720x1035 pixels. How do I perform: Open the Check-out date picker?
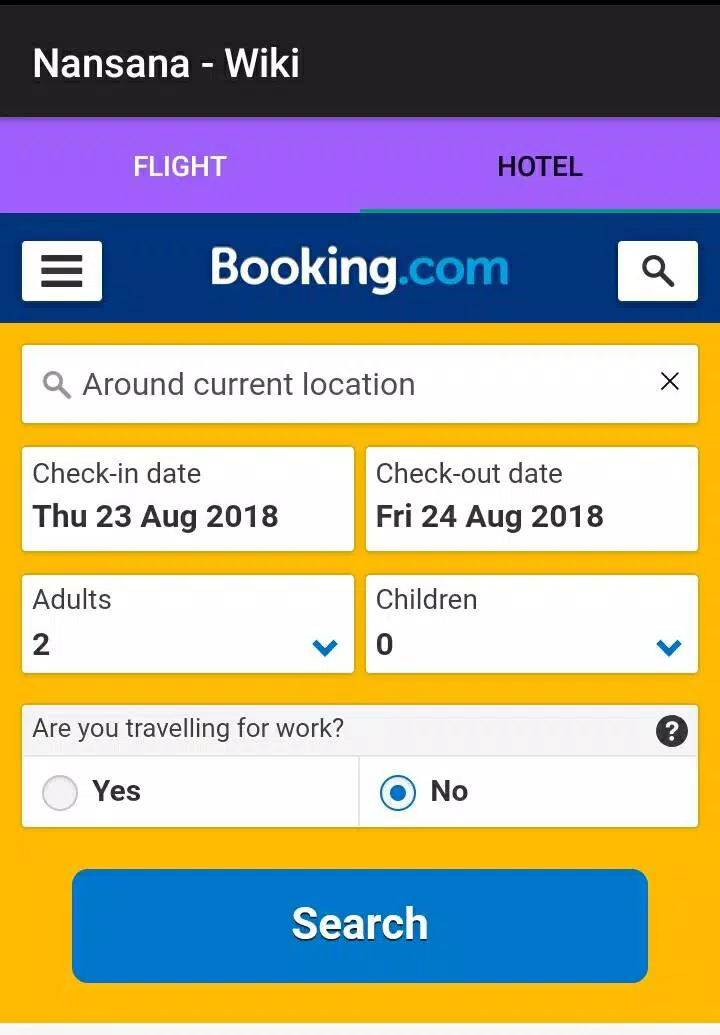pyautogui.click(x=531, y=498)
